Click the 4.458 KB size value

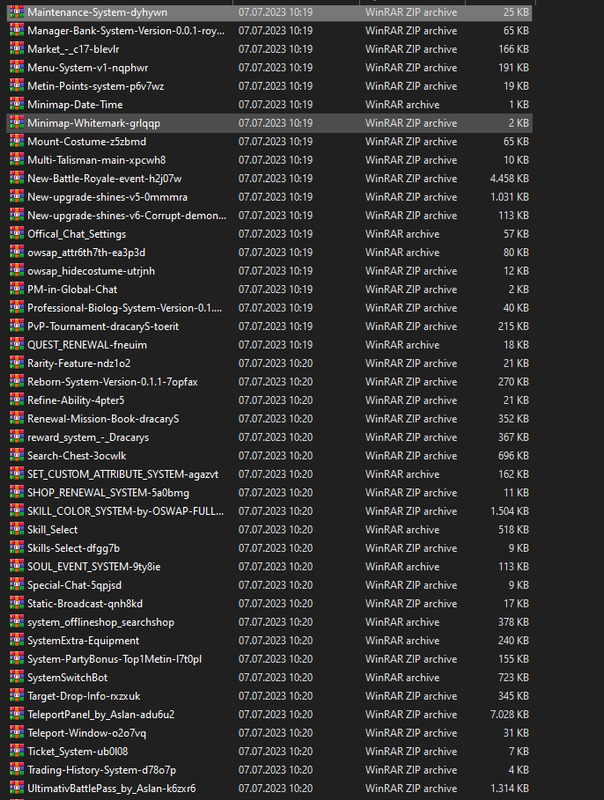pos(509,179)
